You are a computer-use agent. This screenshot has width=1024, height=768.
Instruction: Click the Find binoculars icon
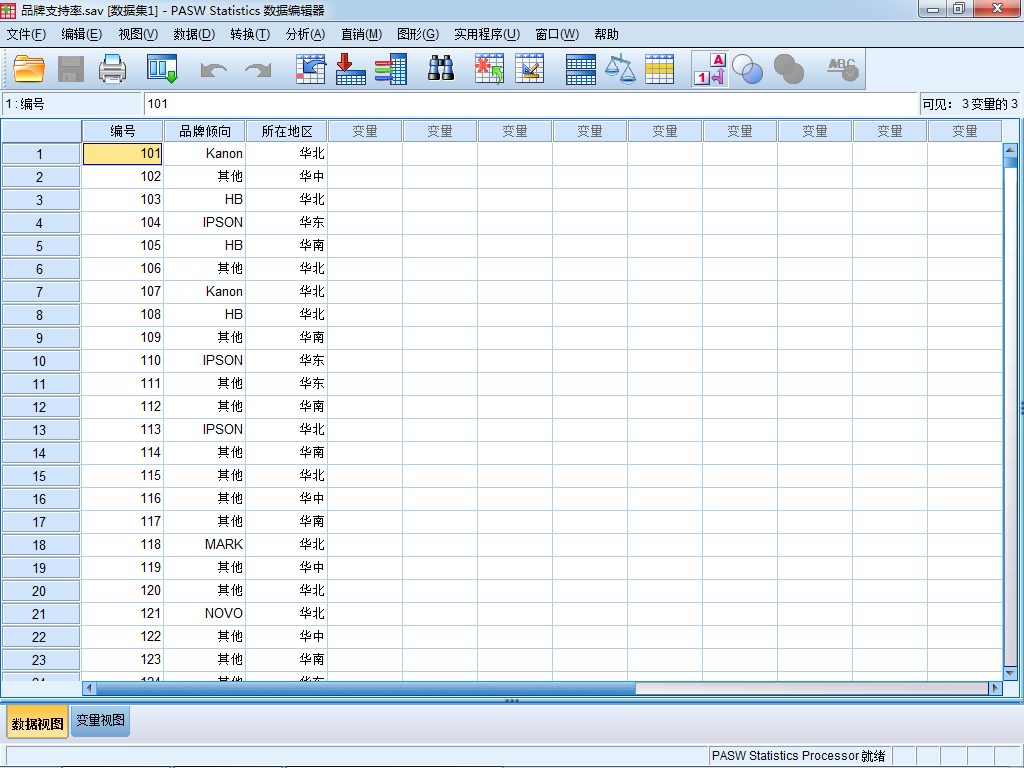[441, 69]
